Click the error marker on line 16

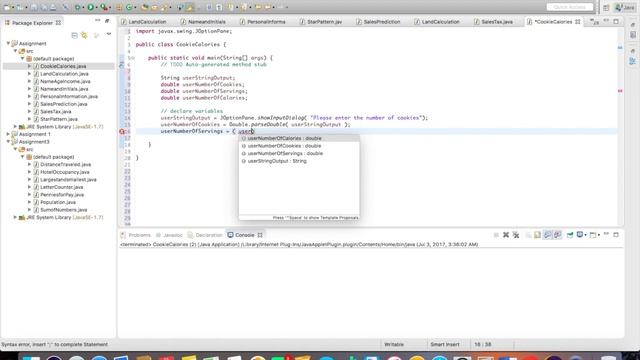pyautogui.click(x=122, y=131)
